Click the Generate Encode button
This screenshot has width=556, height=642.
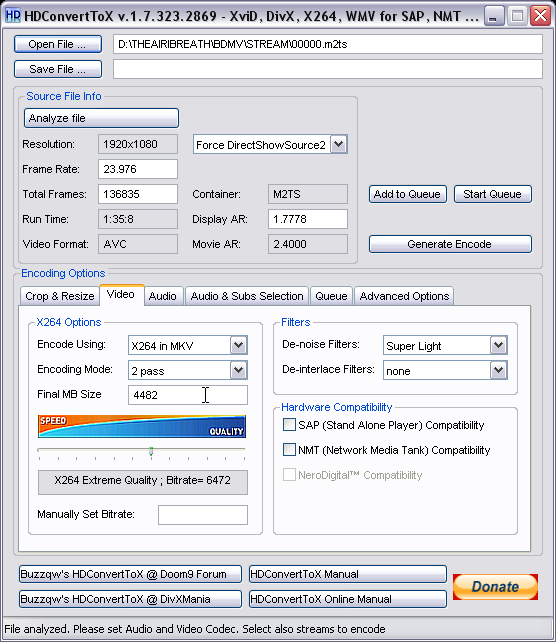[x=450, y=244]
